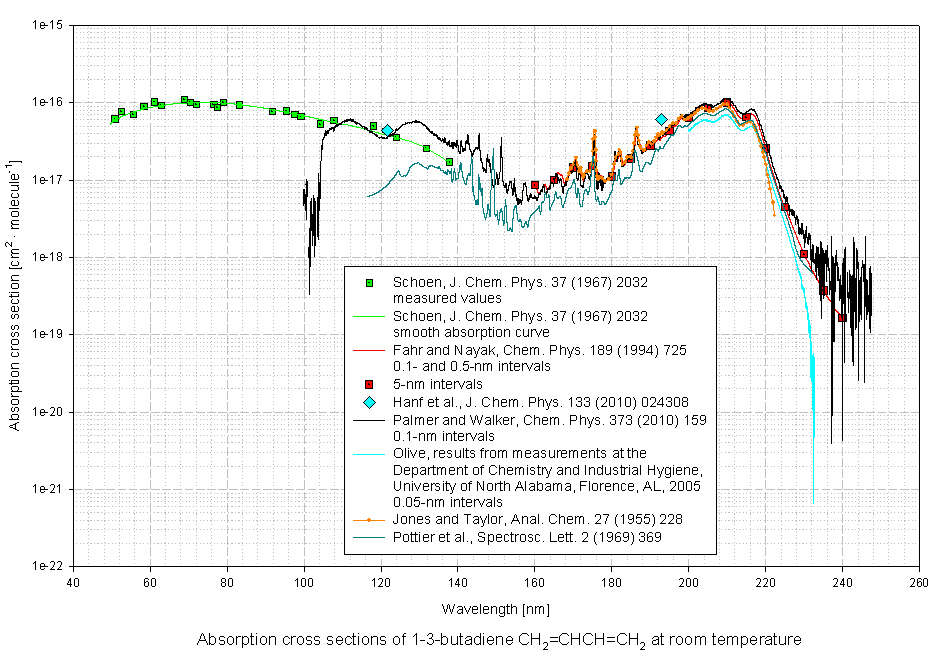Image resolution: width=944 pixels, height=657 pixels.
Task: Click the leftmost green square data point near 50 nm
Action: pos(115,119)
